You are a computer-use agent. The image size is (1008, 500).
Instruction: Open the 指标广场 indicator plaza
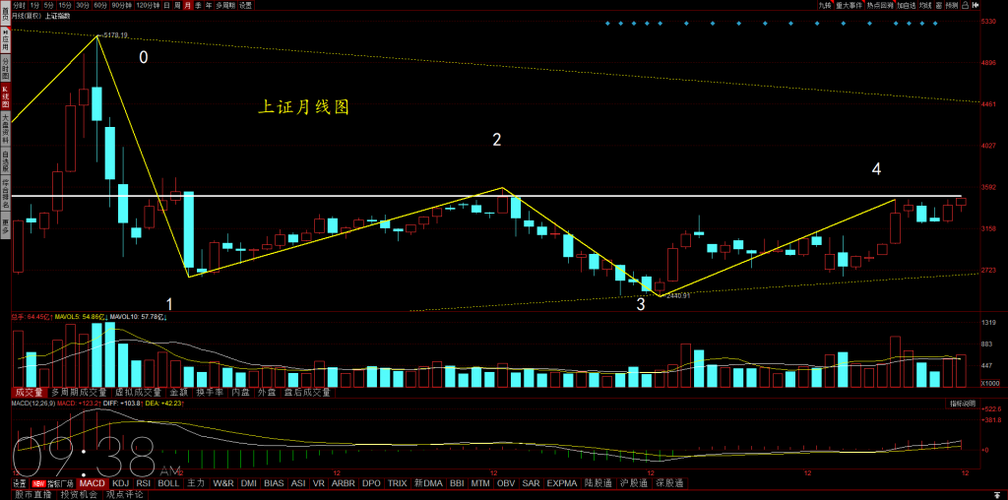(61, 483)
